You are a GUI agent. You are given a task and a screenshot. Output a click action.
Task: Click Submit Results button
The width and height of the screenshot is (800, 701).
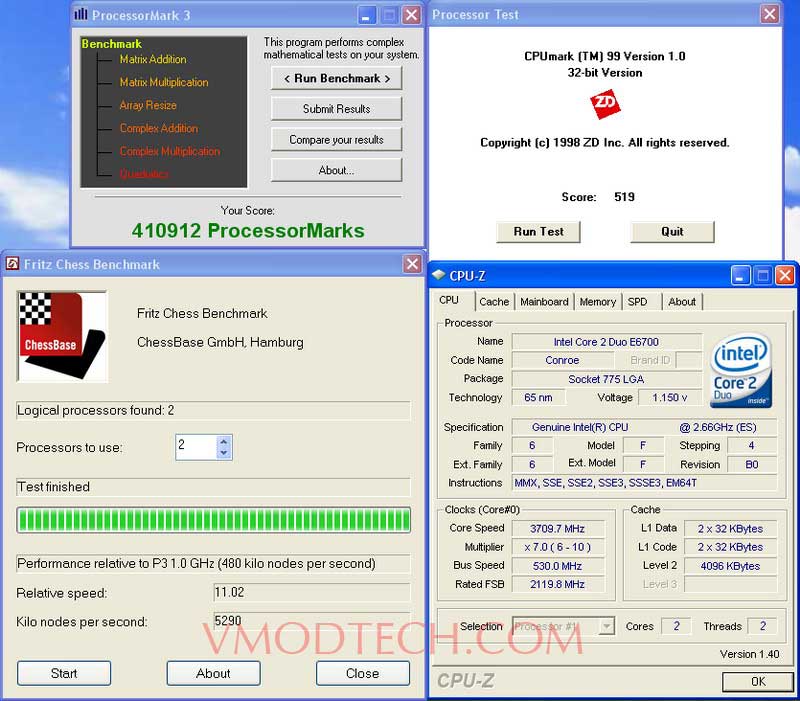click(x=337, y=109)
